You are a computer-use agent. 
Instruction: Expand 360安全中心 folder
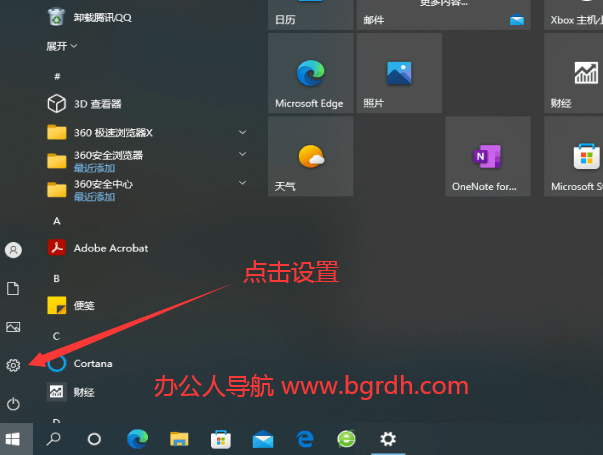(242, 183)
